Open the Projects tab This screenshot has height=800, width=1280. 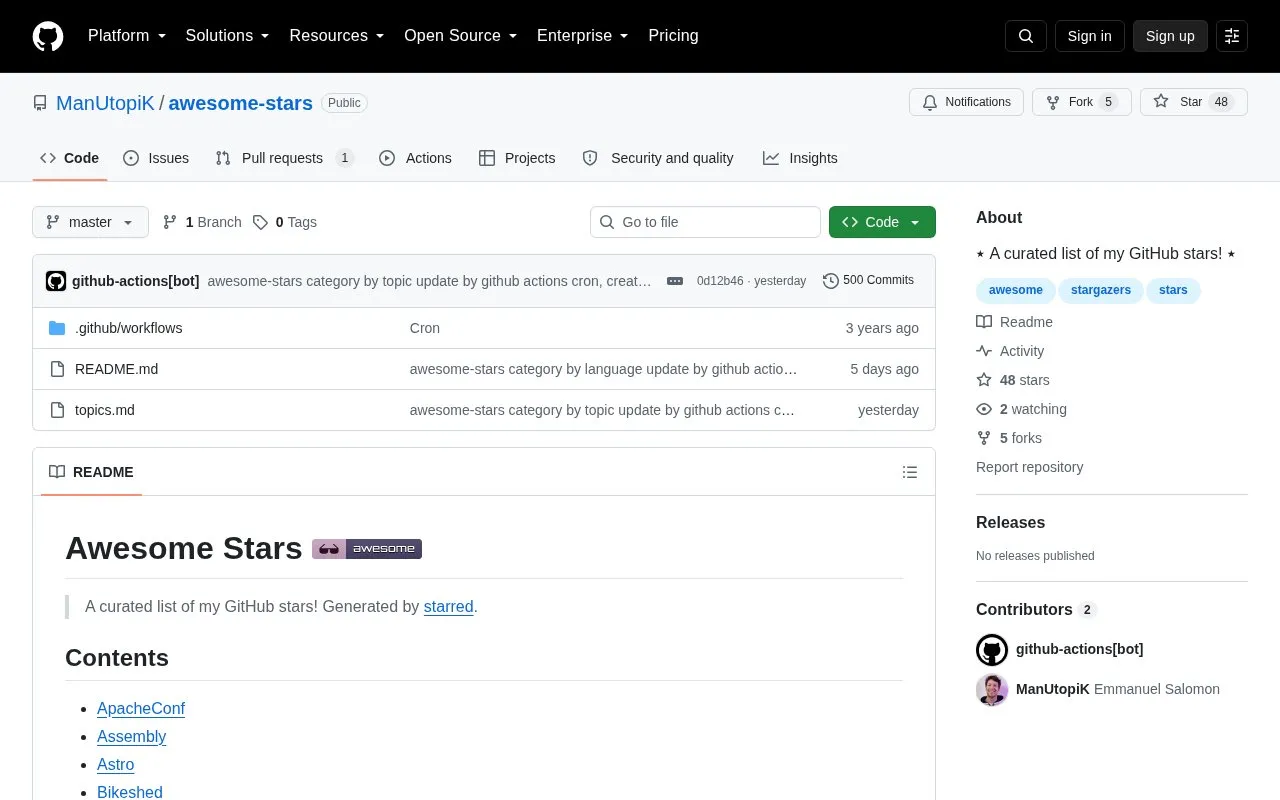pos(517,158)
